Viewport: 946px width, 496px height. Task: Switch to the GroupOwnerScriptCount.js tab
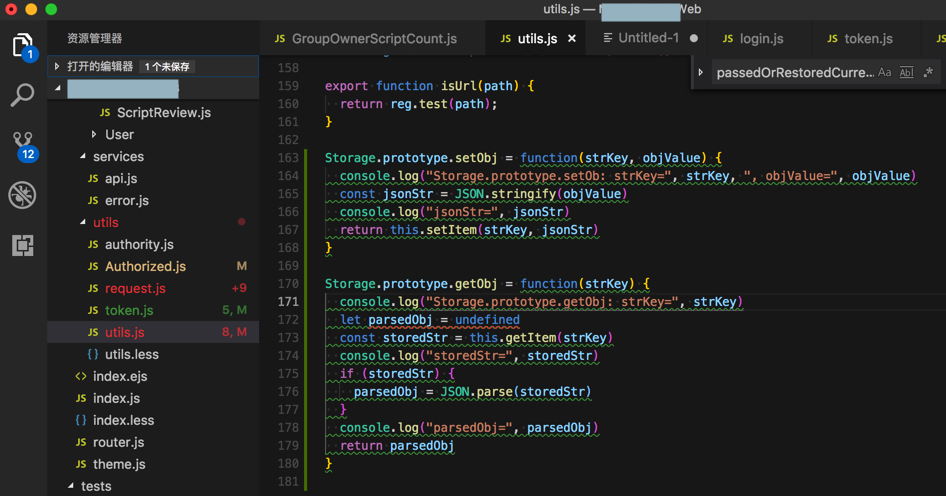point(373,39)
